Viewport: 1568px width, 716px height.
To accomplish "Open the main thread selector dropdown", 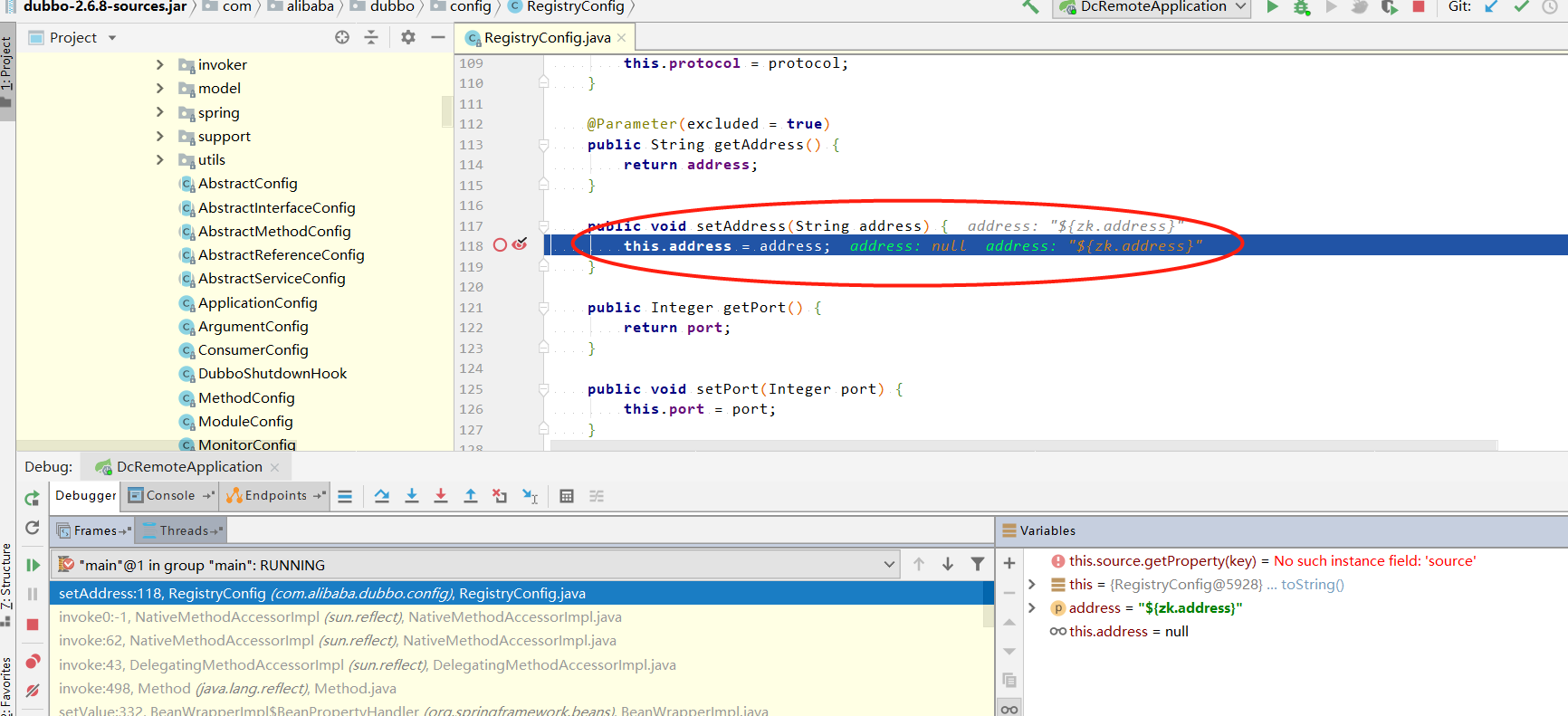I will [x=475, y=565].
